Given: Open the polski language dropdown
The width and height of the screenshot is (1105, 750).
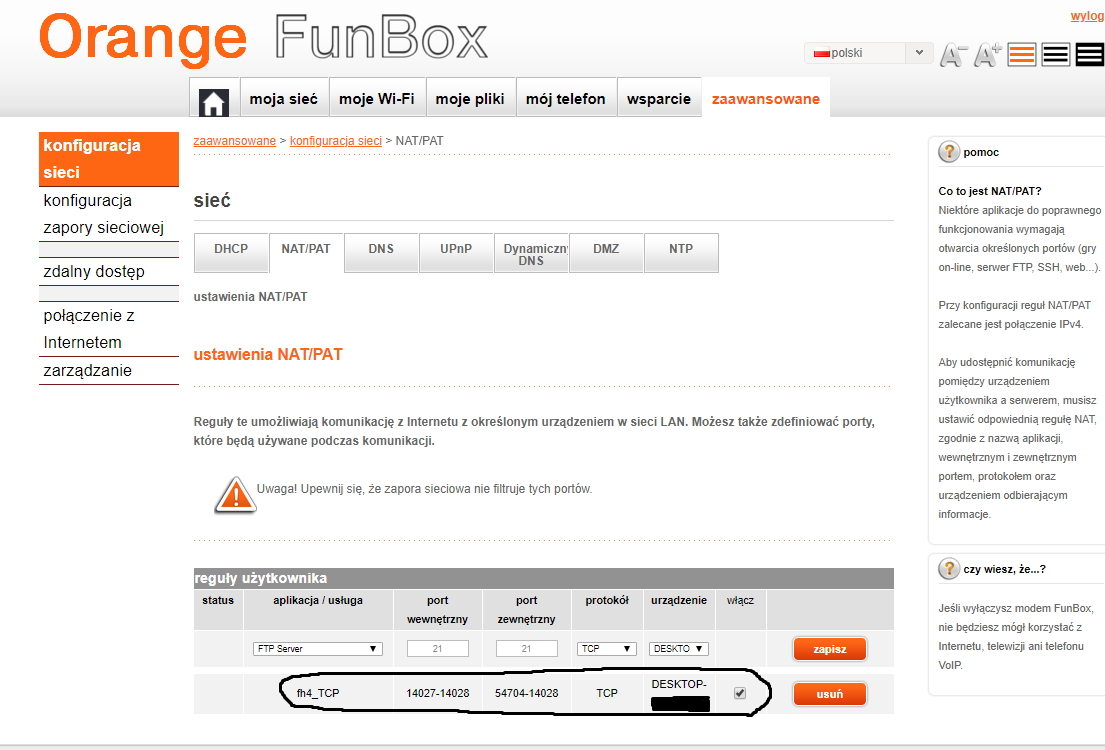Looking at the screenshot, I should pos(869,53).
